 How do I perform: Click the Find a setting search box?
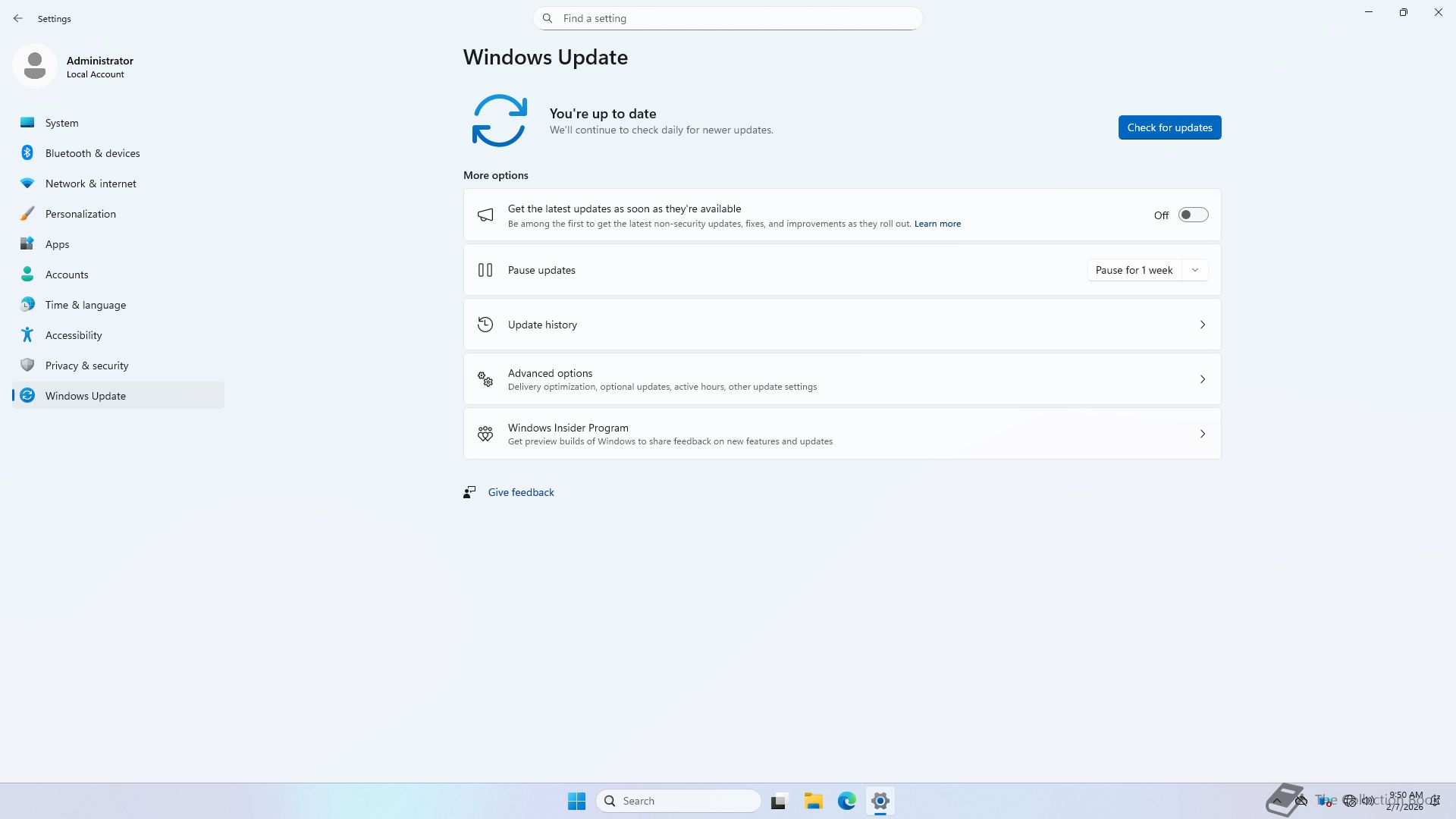(728, 18)
